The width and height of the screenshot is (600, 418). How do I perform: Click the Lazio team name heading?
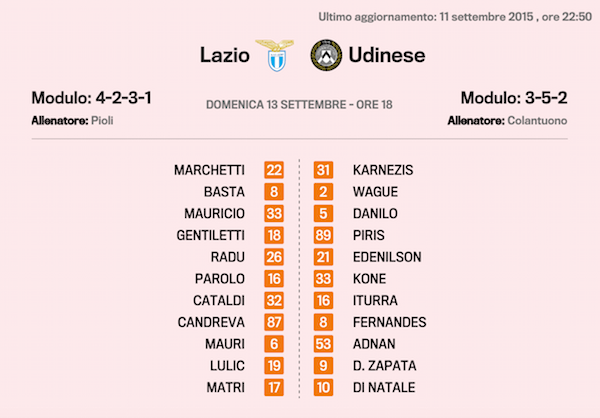click(x=224, y=54)
